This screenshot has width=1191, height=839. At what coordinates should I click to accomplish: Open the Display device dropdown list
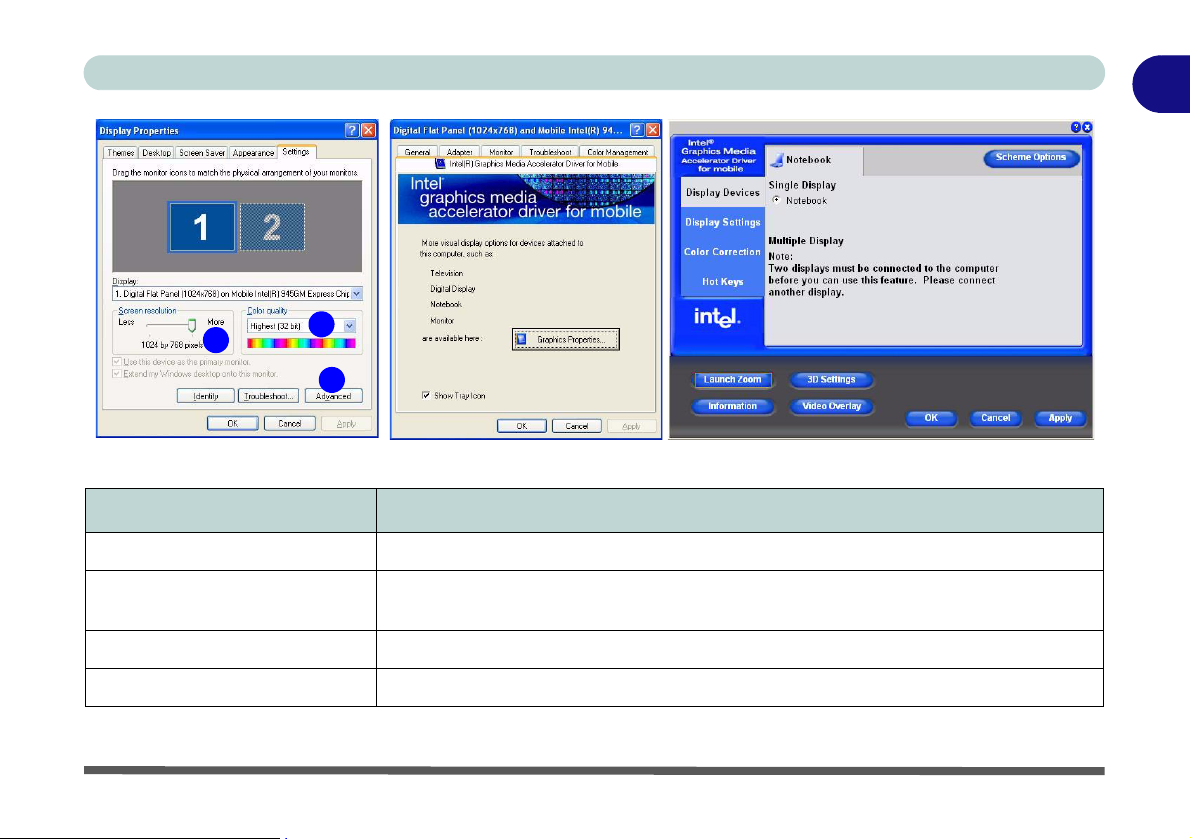click(x=357, y=294)
